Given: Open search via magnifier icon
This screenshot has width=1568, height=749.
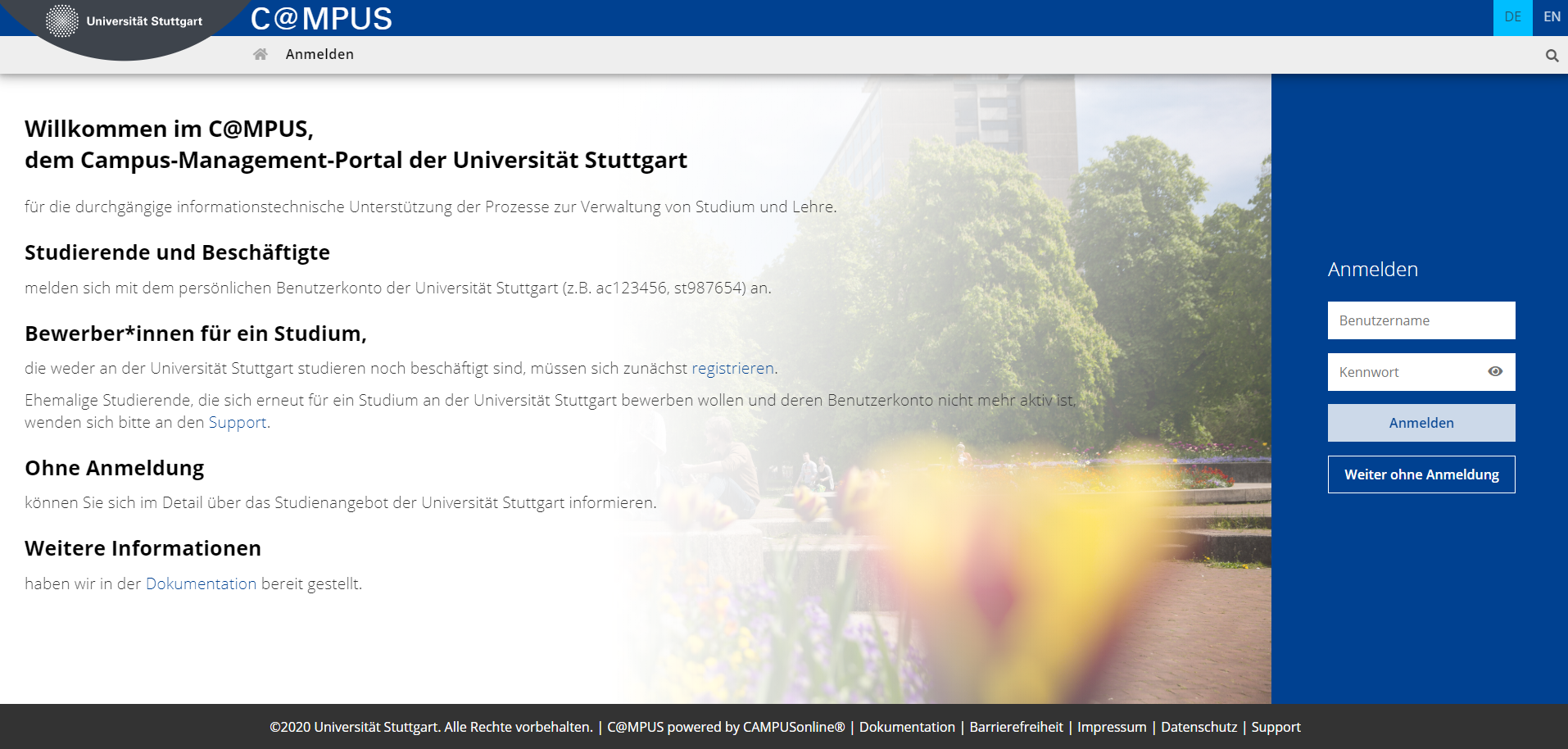Looking at the screenshot, I should [x=1552, y=56].
